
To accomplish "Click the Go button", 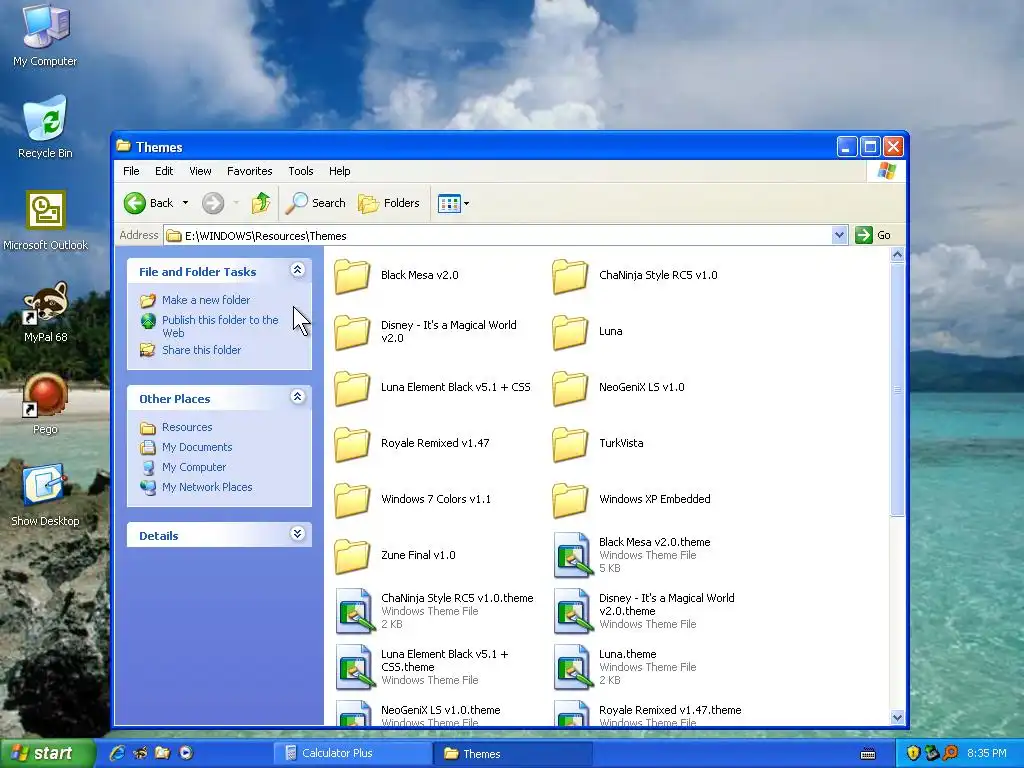I will 873,235.
